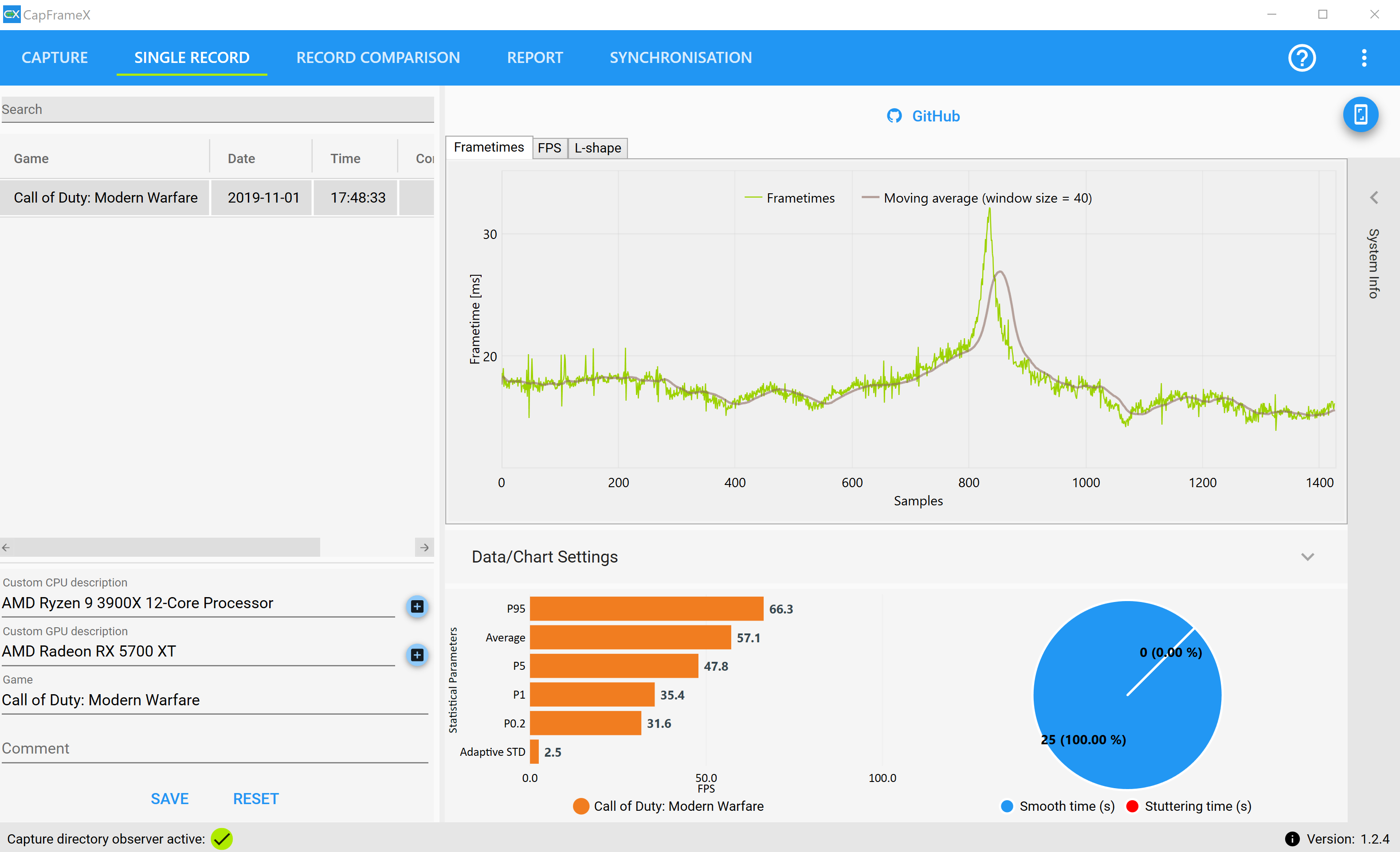Open the L-shape chart tab

pos(597,148)
